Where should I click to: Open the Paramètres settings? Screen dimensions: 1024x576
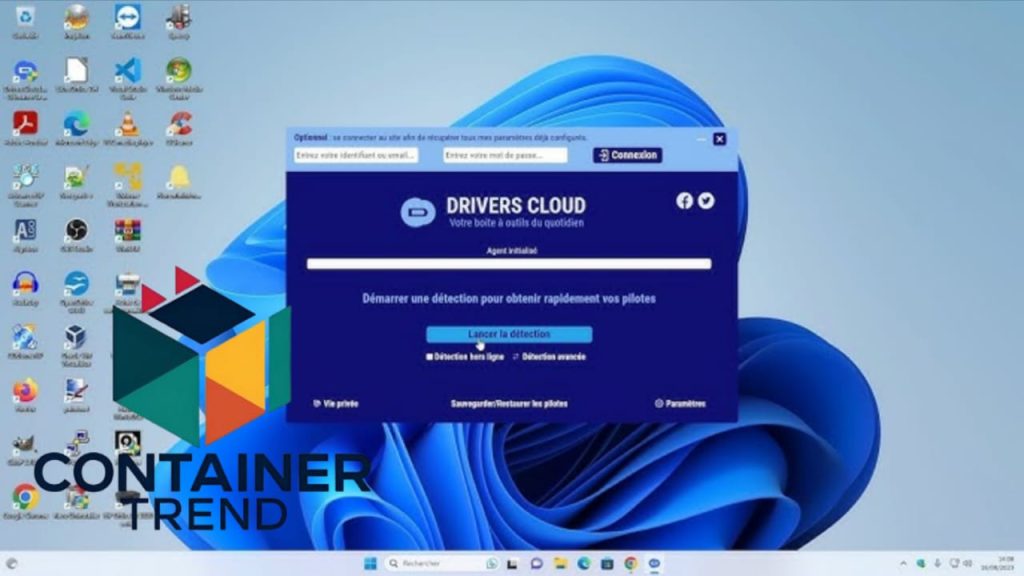(x=680, y=404)
